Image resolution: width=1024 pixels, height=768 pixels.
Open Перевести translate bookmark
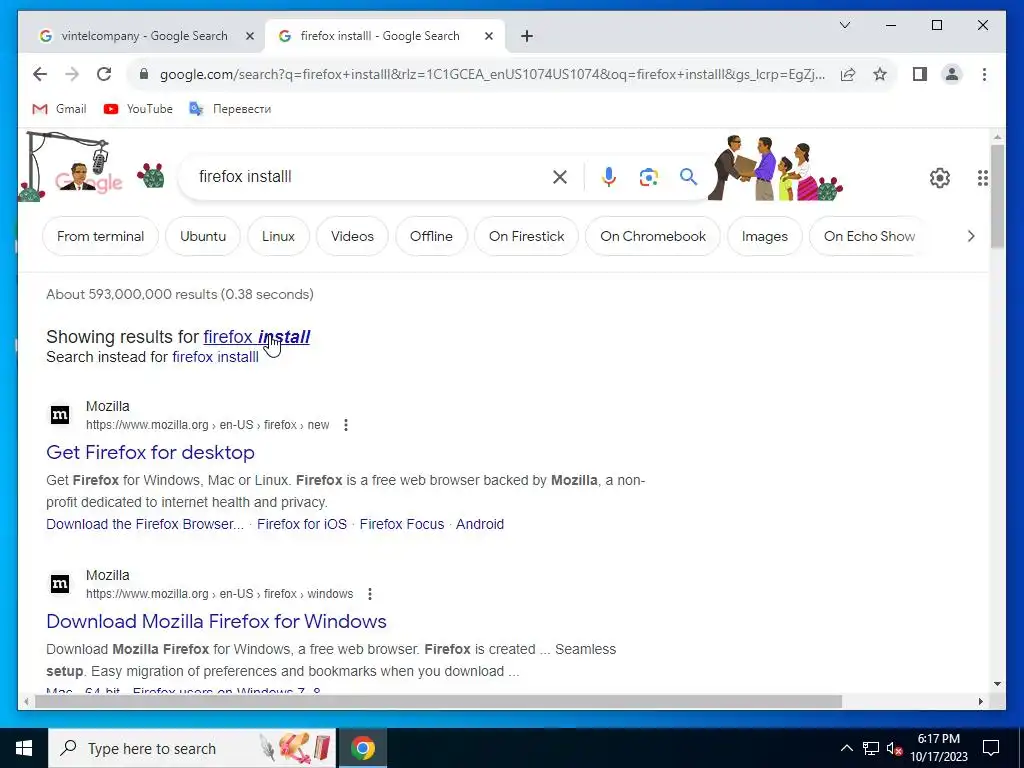click(x=230, y=109)
